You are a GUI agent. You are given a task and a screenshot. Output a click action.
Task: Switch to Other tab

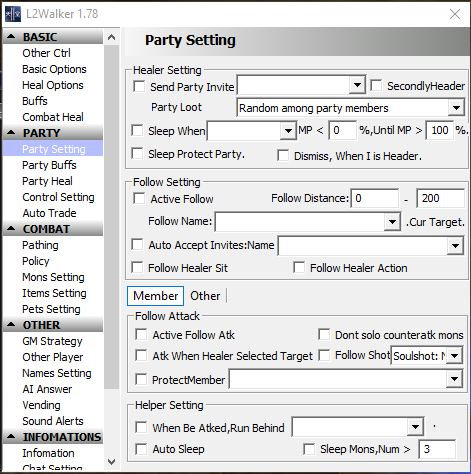pos(205,296)
